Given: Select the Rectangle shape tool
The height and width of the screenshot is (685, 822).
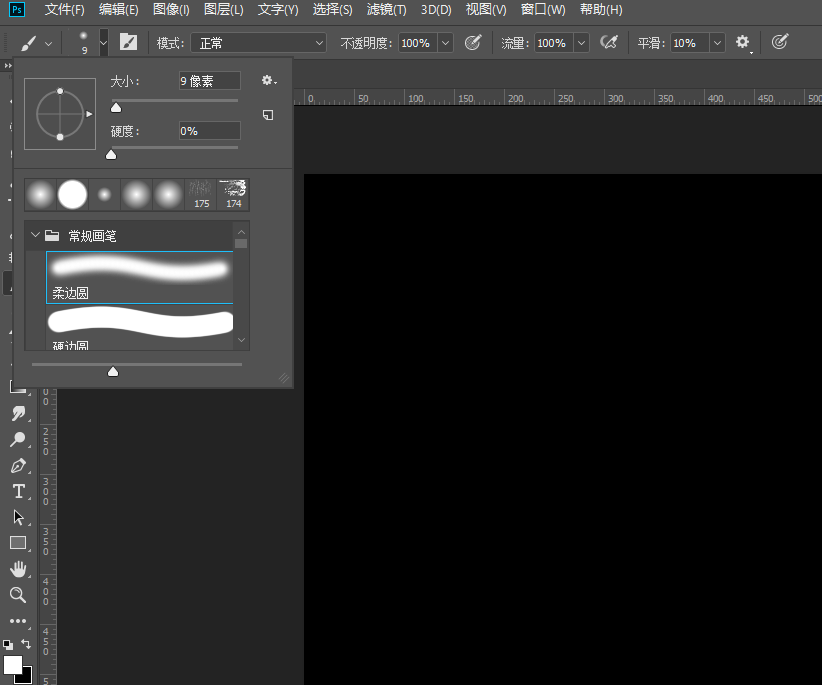Looking at the screenshot, I should (18, 543).
